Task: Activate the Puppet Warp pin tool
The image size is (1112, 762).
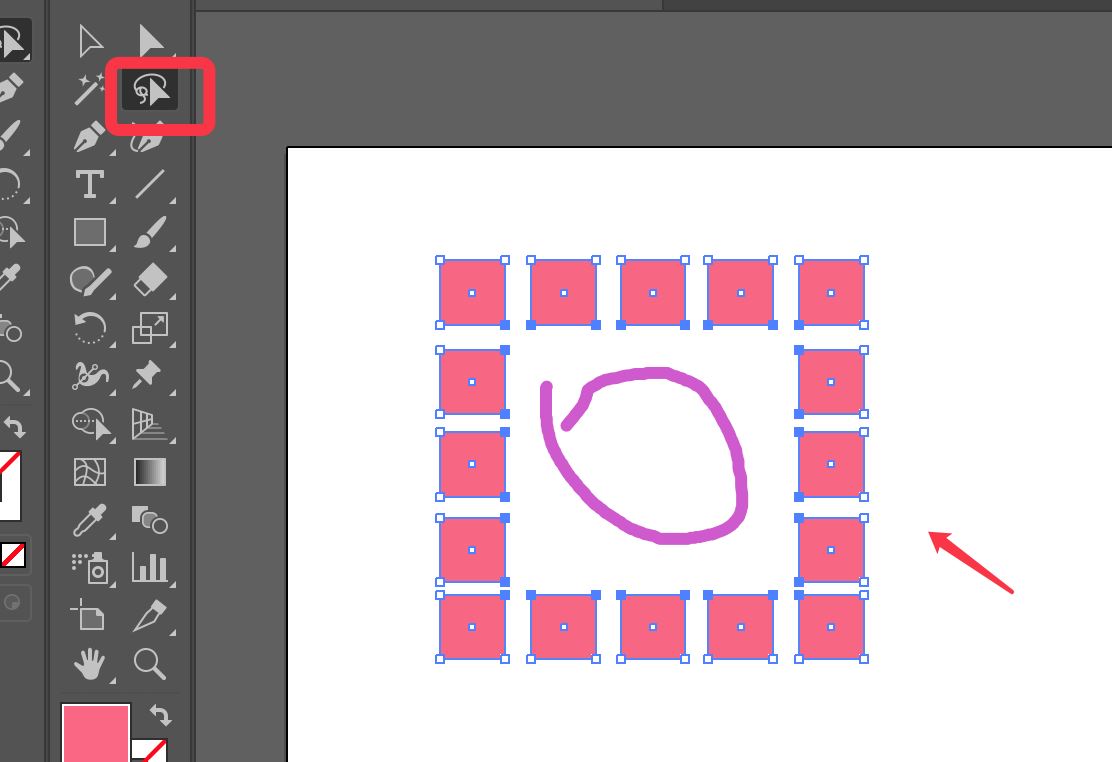Action: tap(150, 375)
